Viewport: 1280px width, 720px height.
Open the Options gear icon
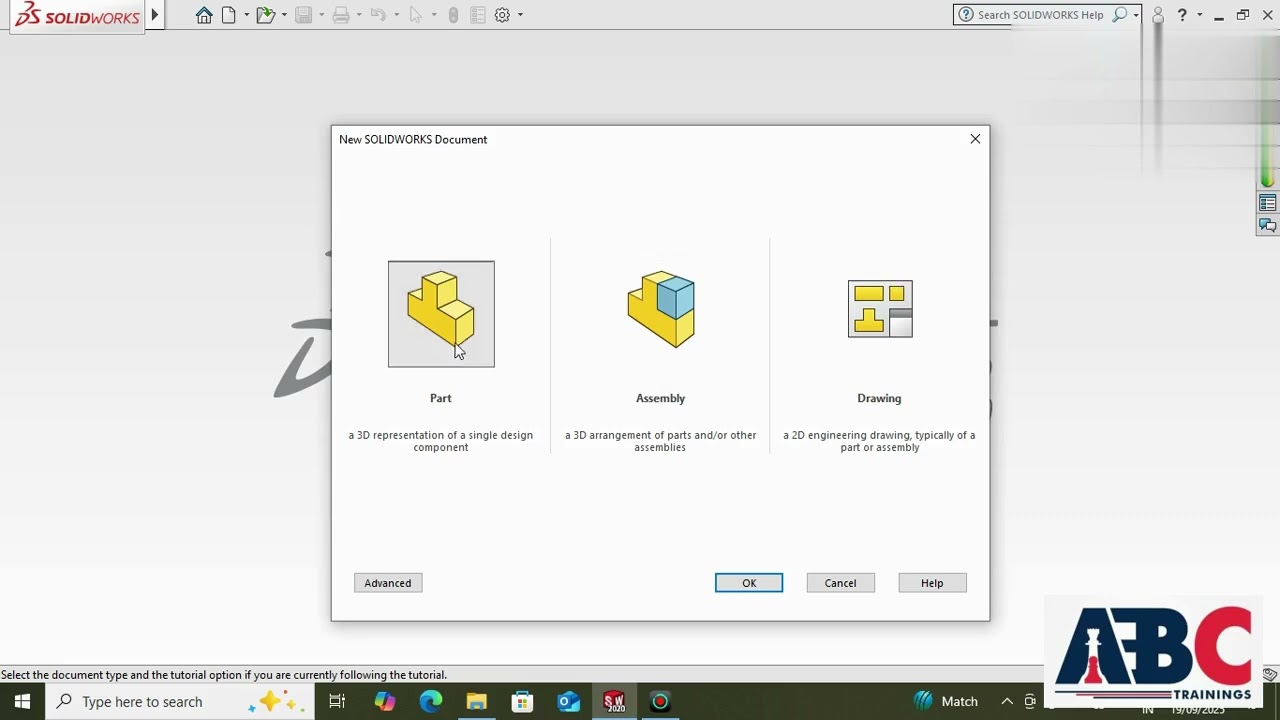pos(502,15)
